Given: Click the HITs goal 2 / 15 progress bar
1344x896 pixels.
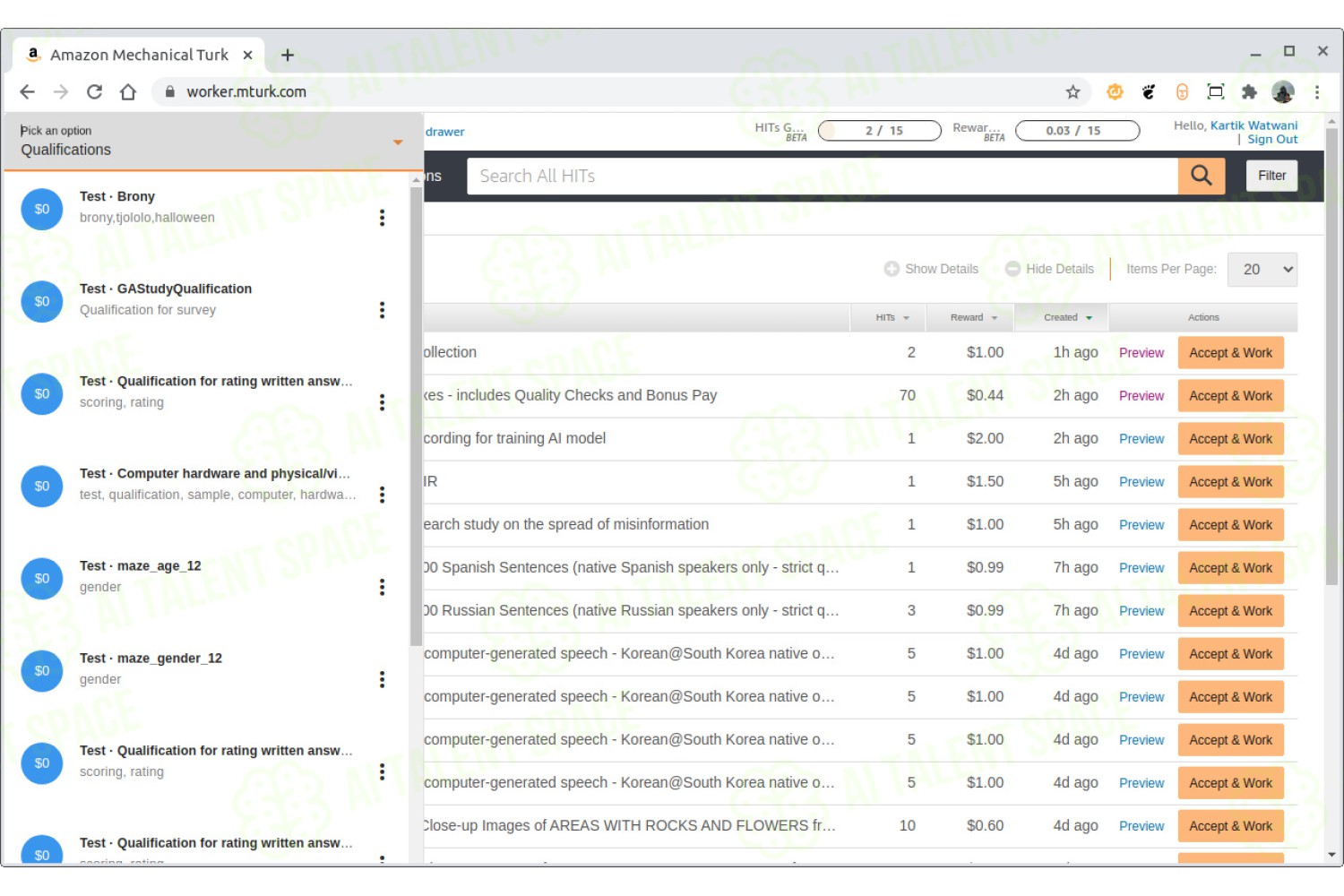Looking at the screenshot, I should coord(879,131).
